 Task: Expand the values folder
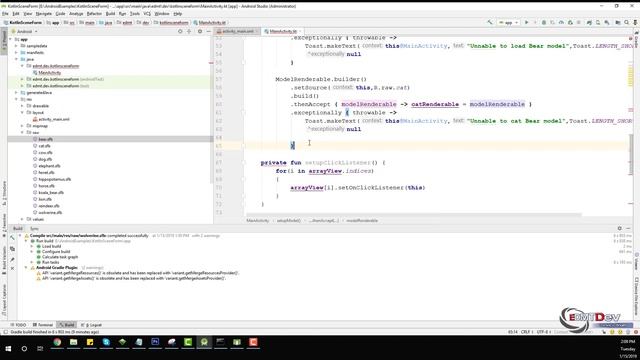[22, 219]
